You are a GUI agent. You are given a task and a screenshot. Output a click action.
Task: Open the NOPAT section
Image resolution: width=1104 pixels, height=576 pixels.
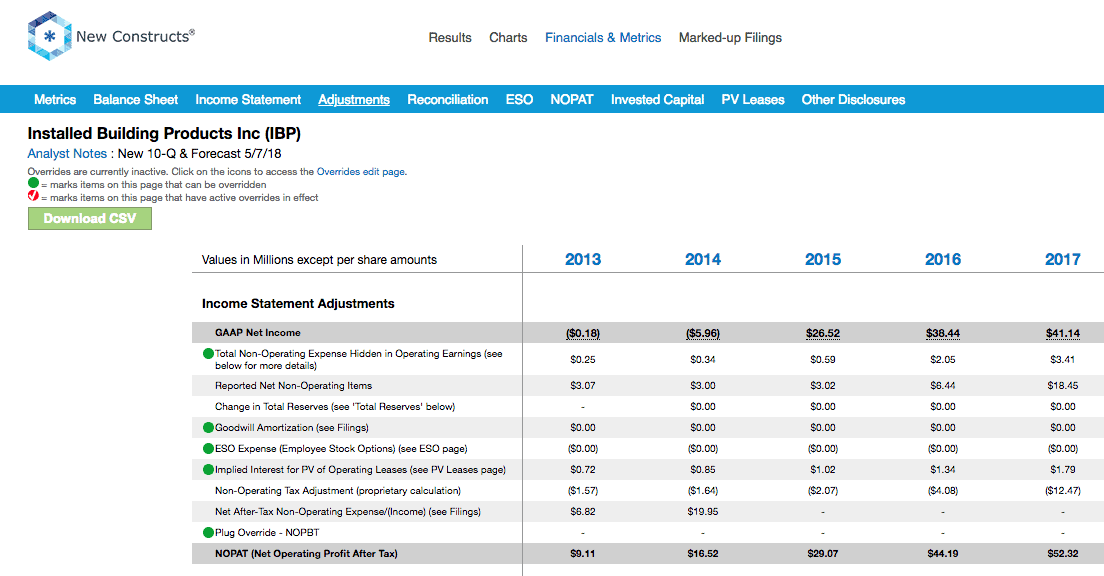point(572,99)
